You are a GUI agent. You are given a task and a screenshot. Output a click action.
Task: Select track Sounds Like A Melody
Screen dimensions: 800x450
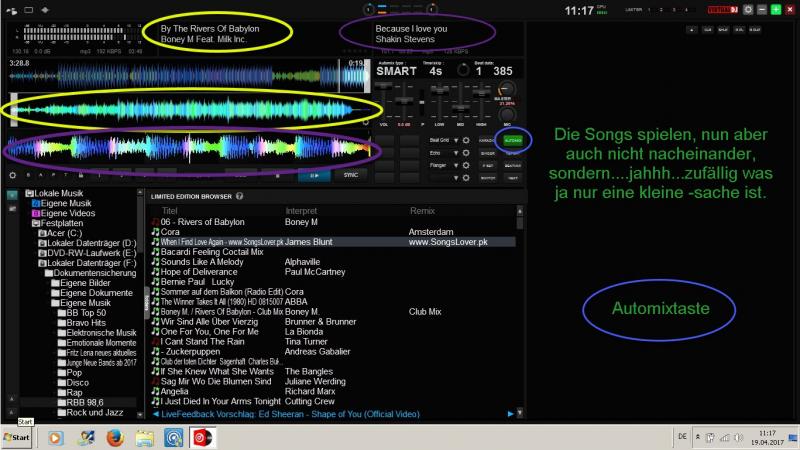pyautogui.click(x=333, y=262)
